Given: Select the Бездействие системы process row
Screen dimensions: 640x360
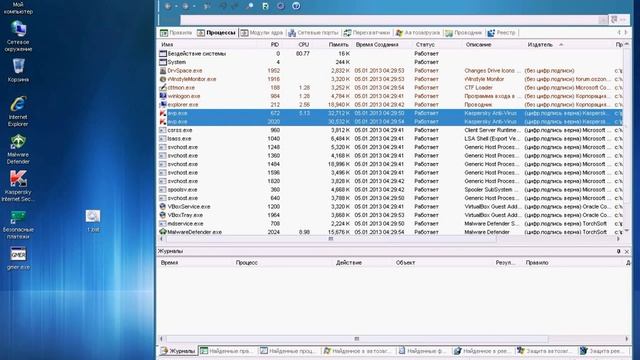Looking at the screenshot, I should (390, 53).
